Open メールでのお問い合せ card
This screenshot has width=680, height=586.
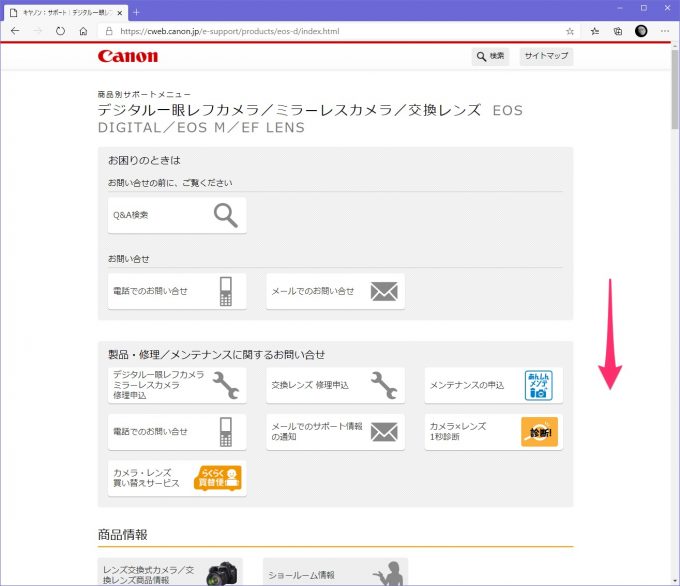click(335, 291)
